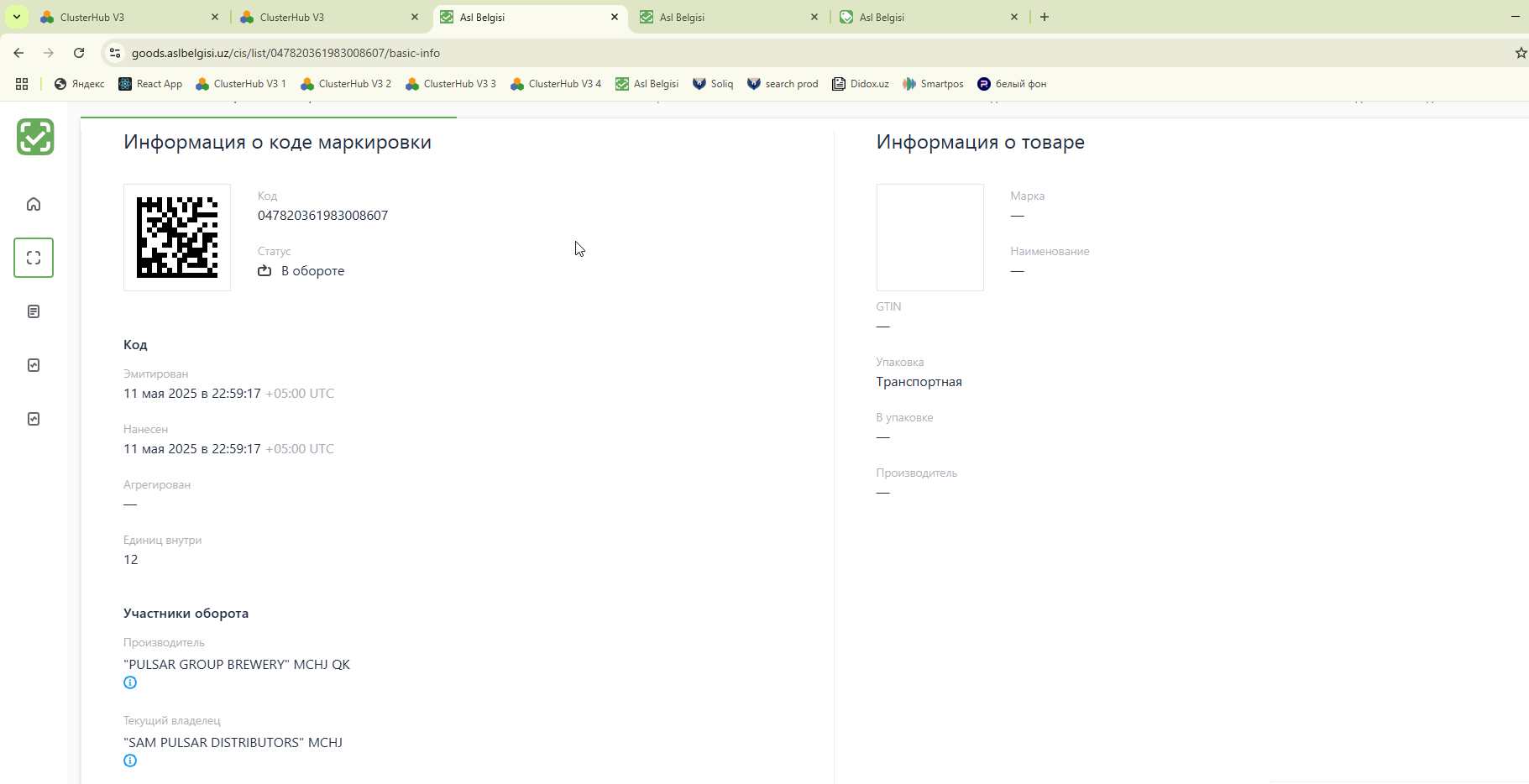
Task: Click the Участники оборота section heading
Action: [186, 614]
